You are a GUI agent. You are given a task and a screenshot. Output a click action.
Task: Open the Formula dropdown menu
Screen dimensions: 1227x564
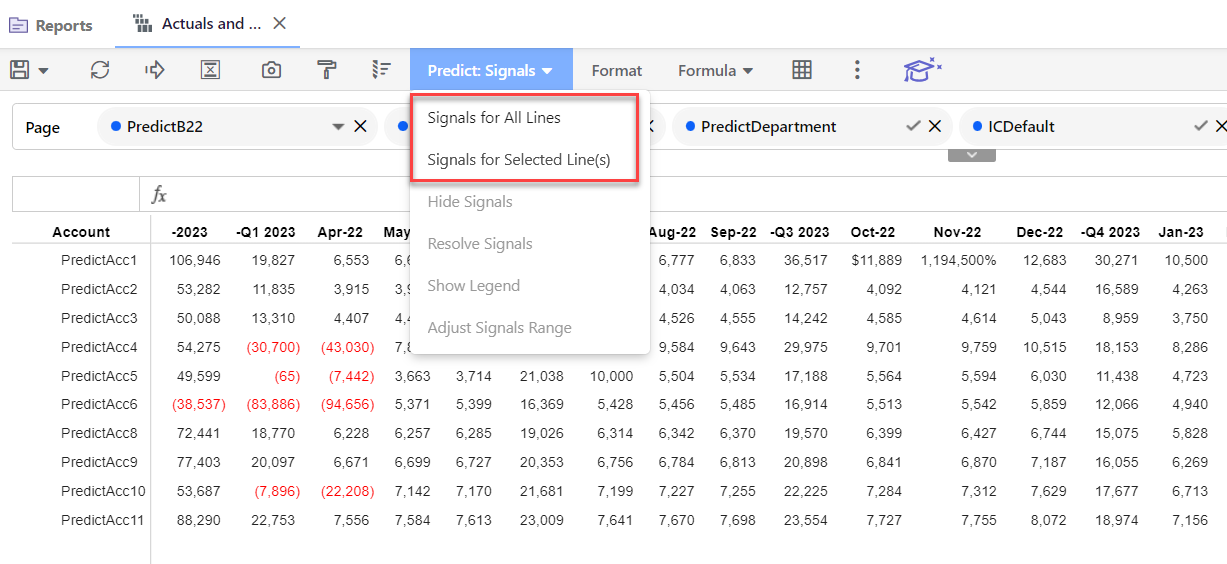(715, 70)
